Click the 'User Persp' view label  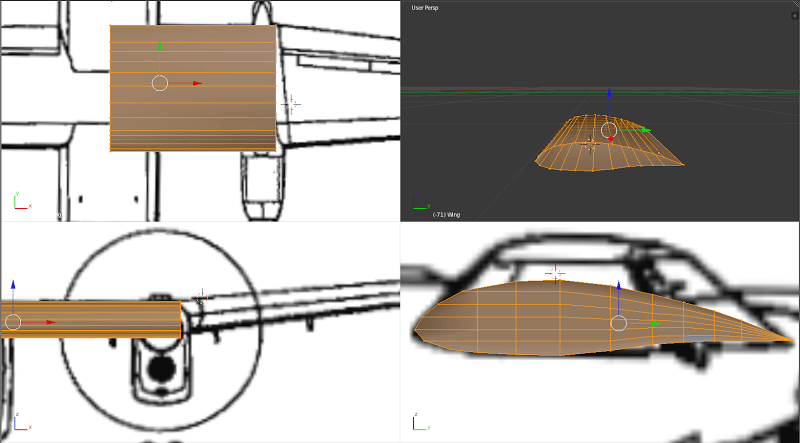pyautogui.click(x=424, y=8)
